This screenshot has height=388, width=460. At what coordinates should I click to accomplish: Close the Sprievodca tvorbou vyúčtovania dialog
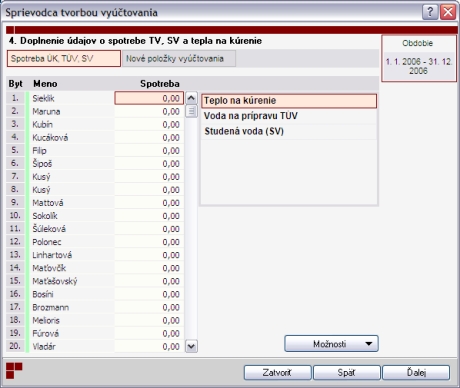(448, 12)
